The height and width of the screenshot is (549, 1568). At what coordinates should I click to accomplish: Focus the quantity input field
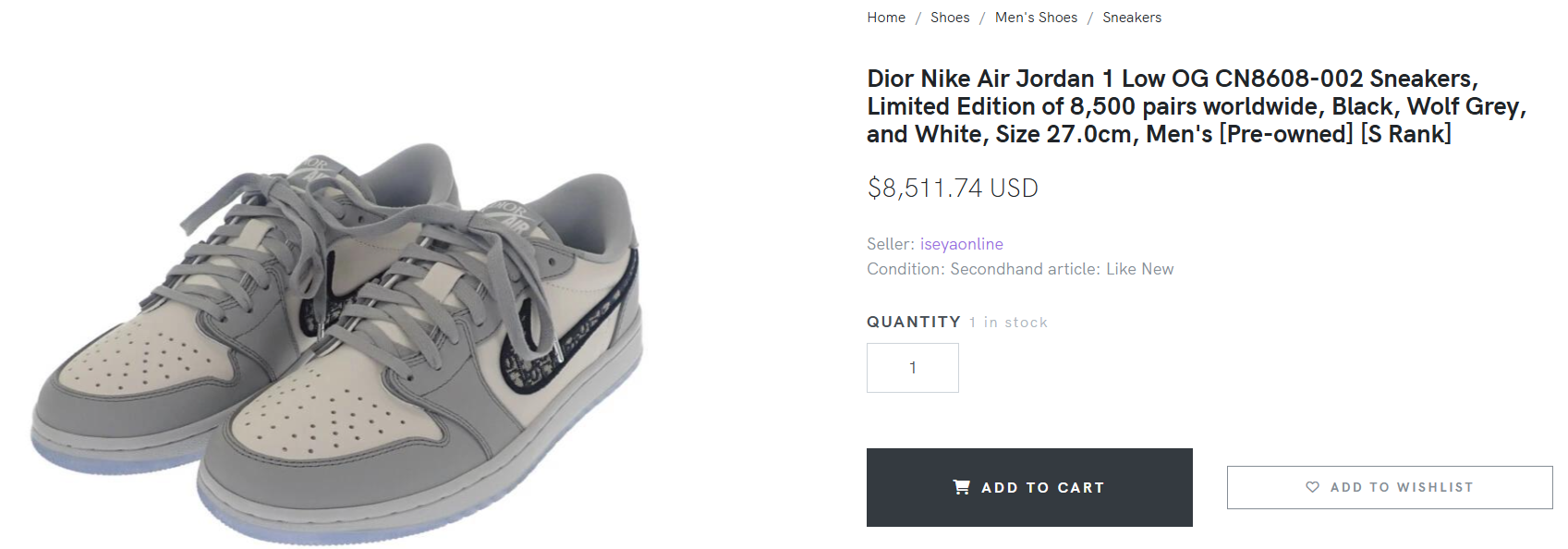click(913, 368)
